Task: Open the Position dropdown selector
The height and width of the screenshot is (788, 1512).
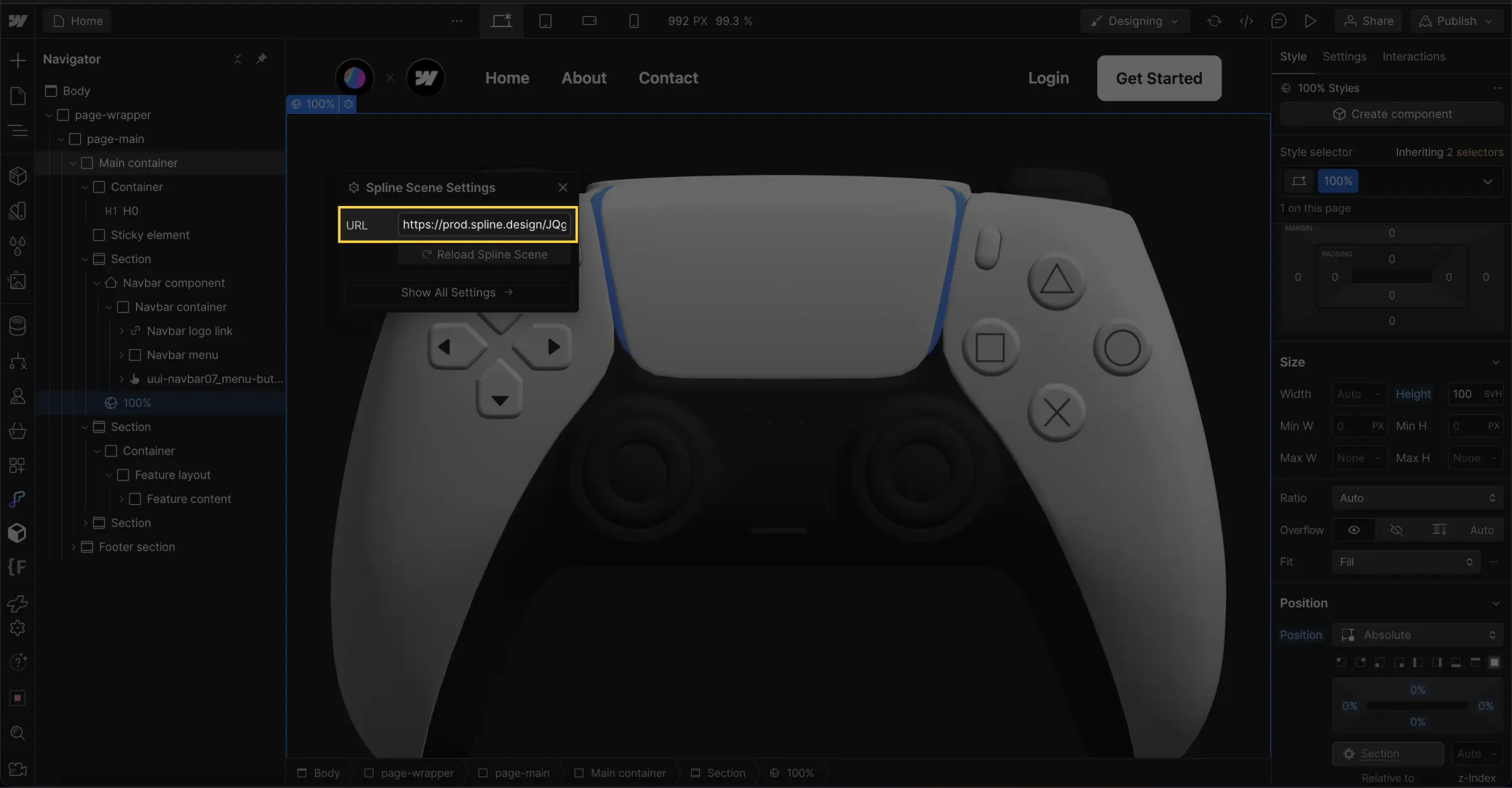Action: pyautogui.click(x=1417, y=634)
